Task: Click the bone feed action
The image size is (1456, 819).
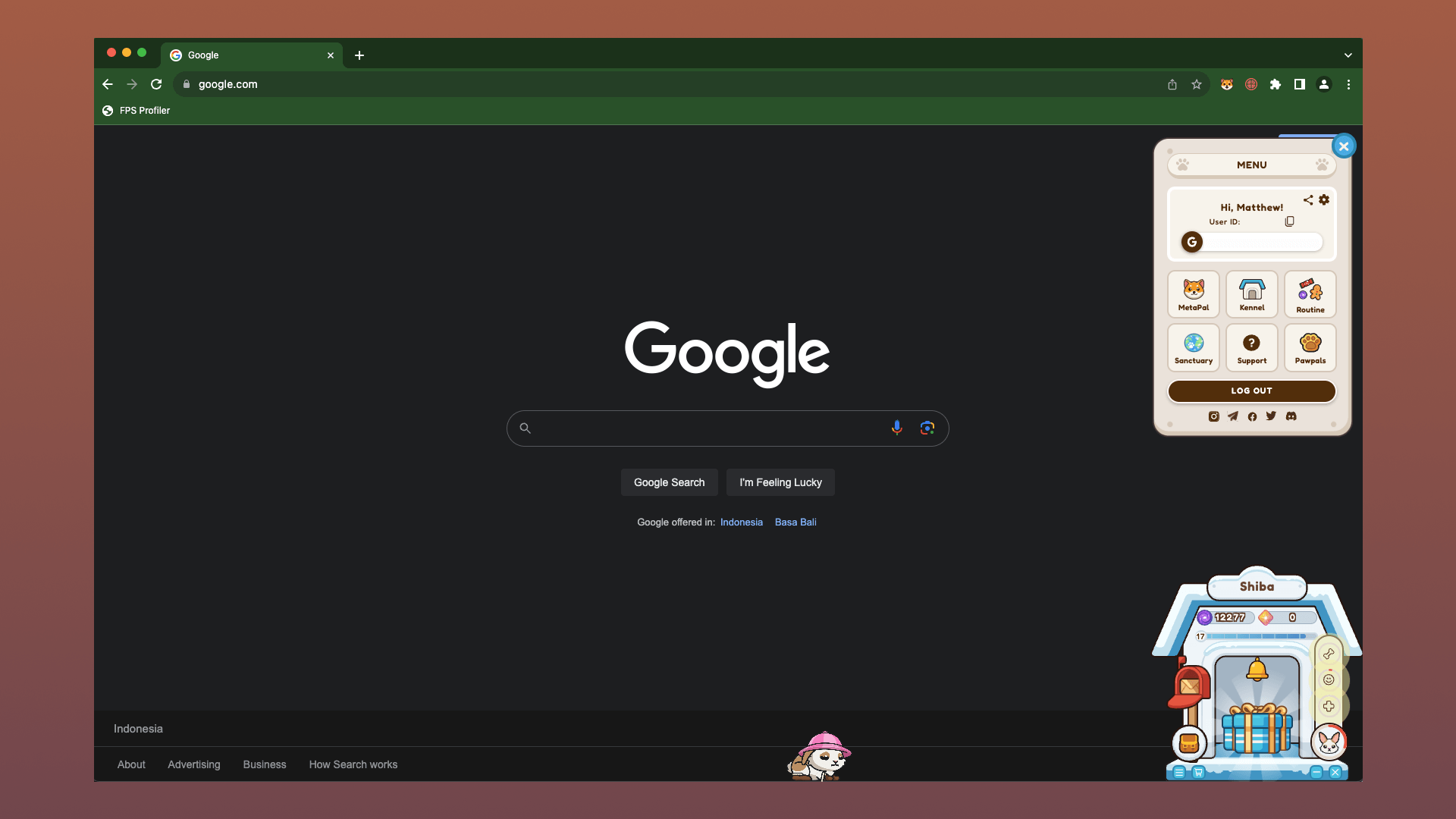Action: pyautogui.click(x=1329, y=654)
